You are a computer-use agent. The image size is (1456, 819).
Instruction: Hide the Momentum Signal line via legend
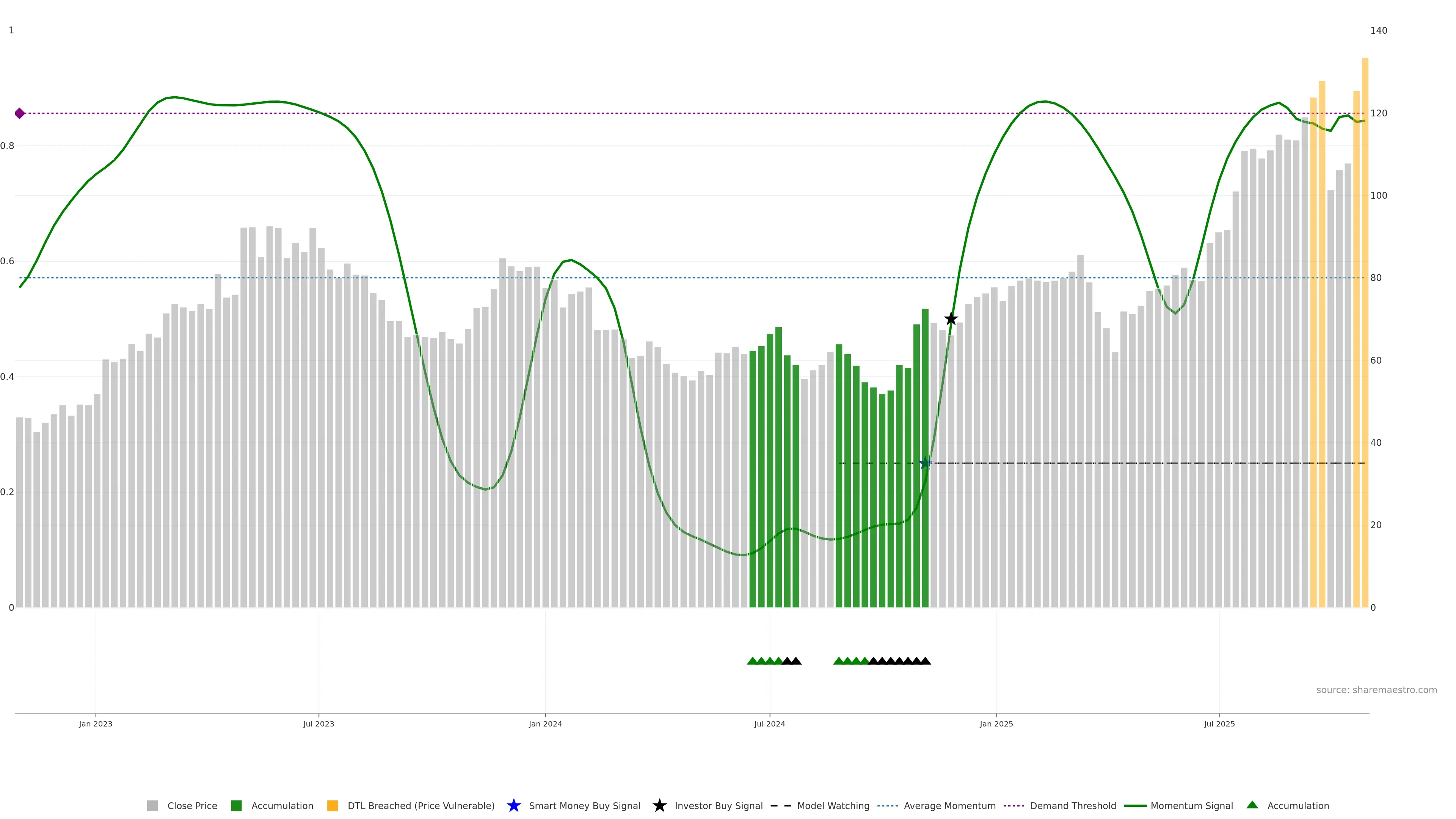tap(1191, 805)
